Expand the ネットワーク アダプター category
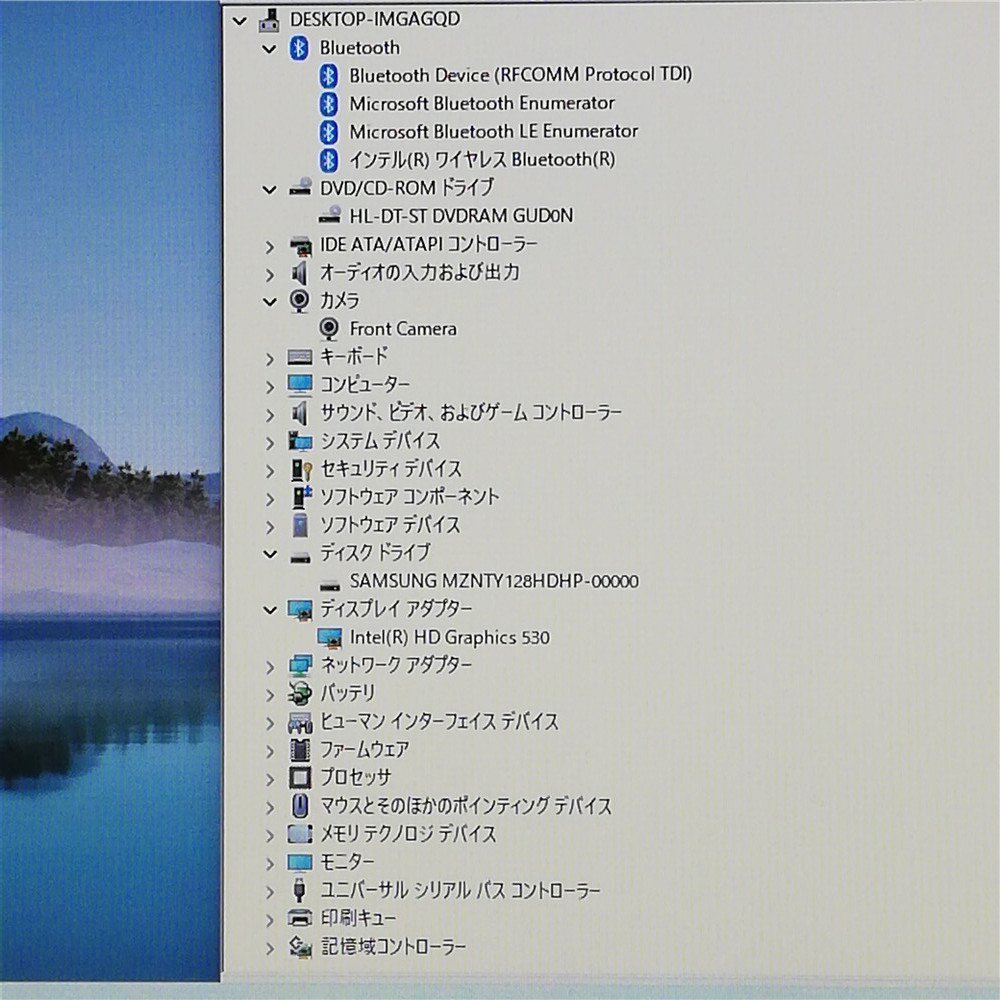This screenshot has width=1000, height=1000. (x=269, y=665)
